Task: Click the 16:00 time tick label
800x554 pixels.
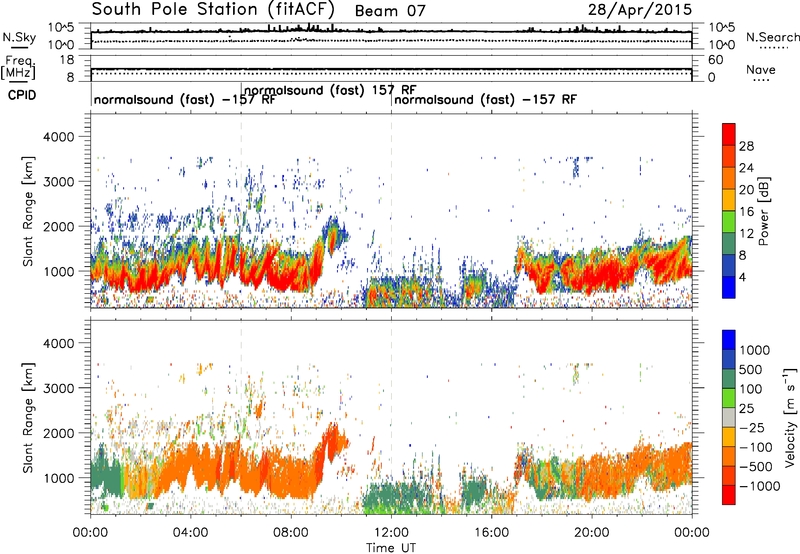Action: tap(491, 533)
